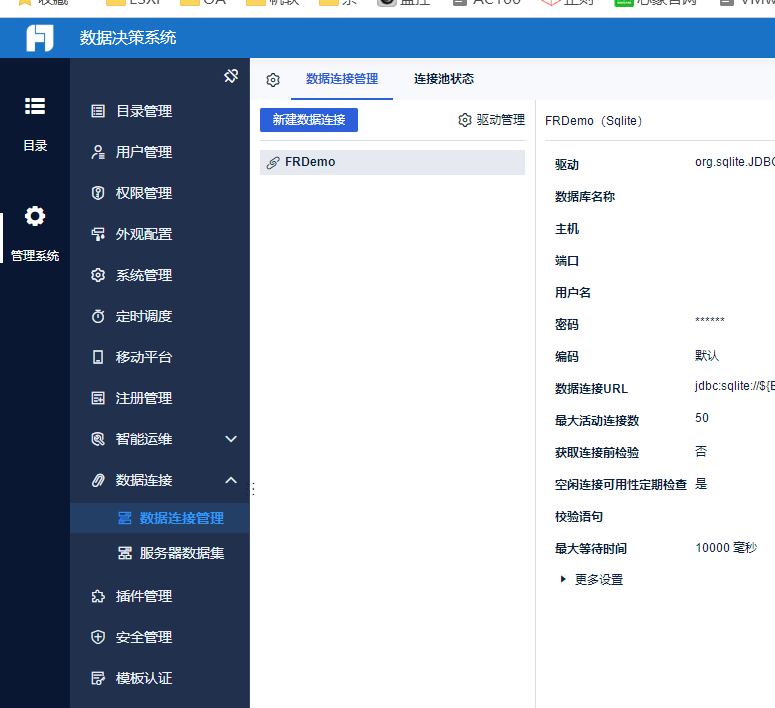Click the masked 密码 value

tap(710, 320)
